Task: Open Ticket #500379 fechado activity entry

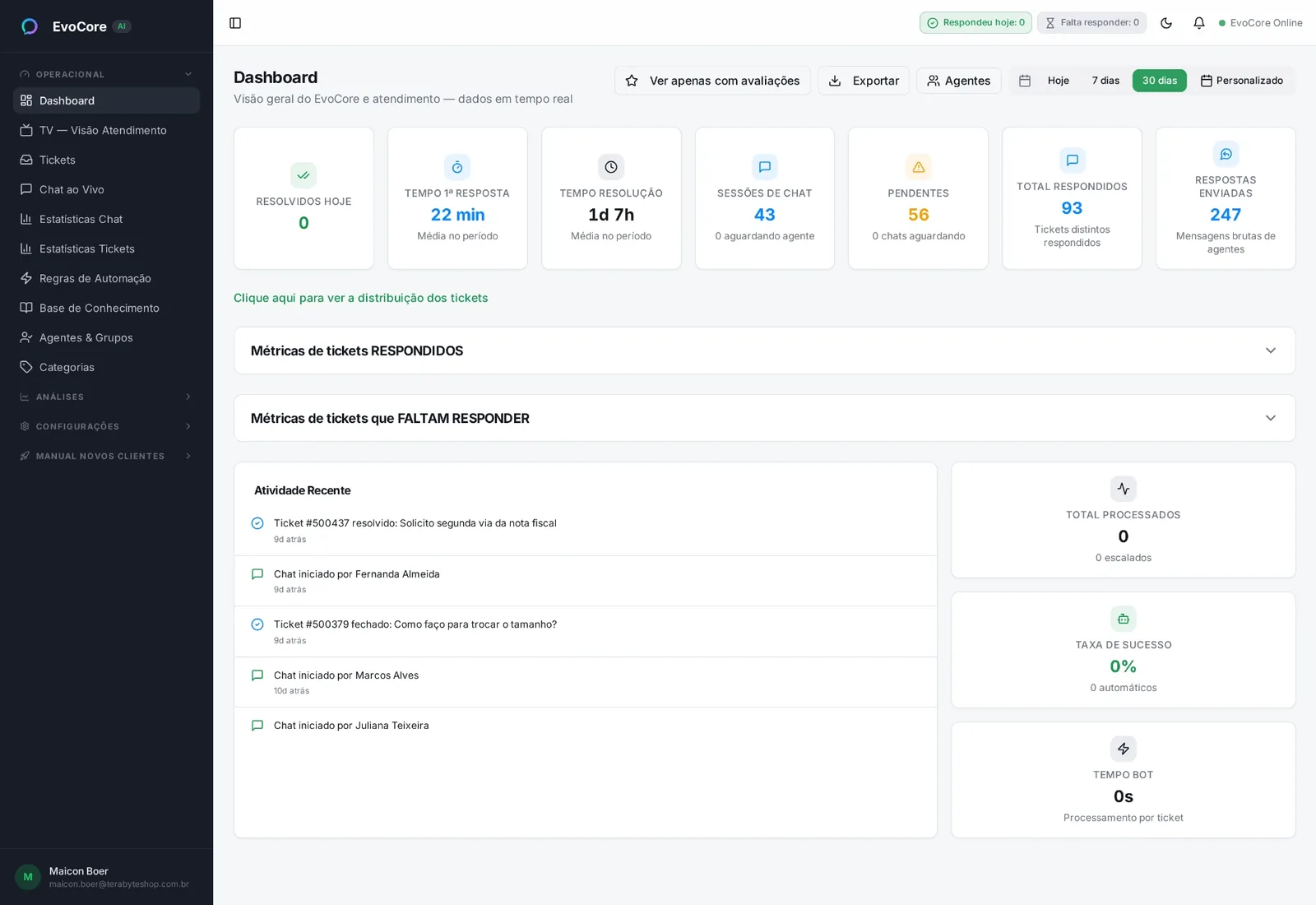Action: click(x=586, y=632)
